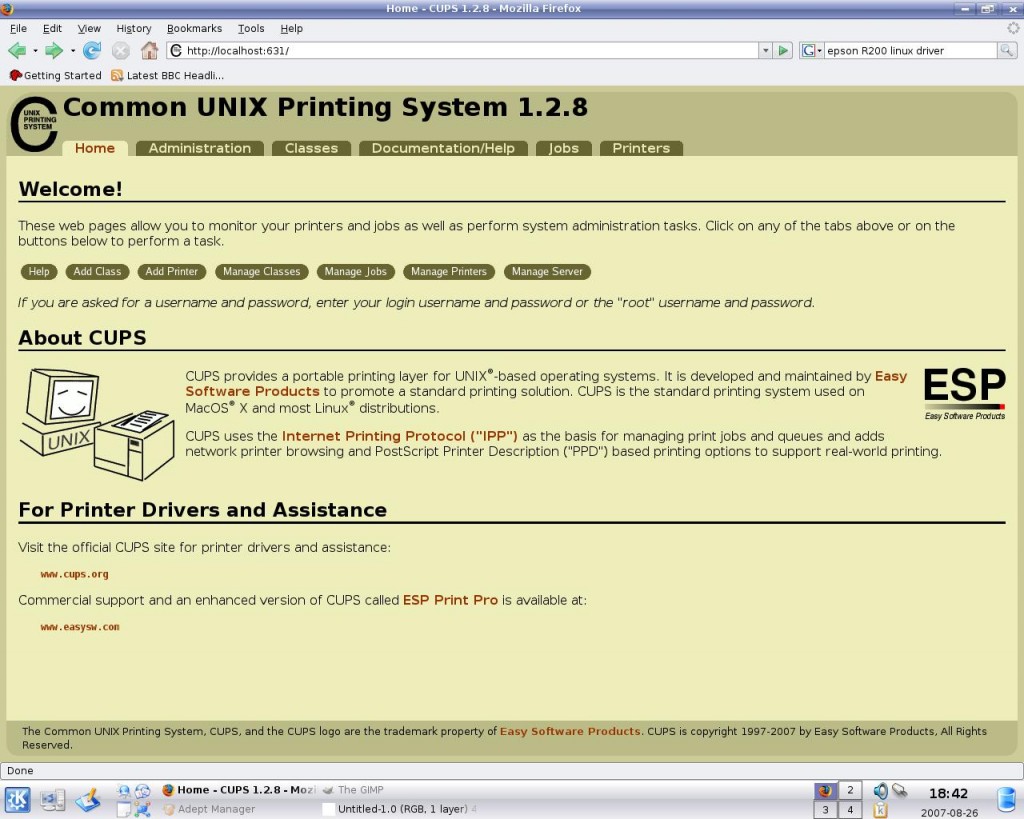Switch to virtual desktop 3
Image resolution: width=1024 pixels, height=819 pixels.
(x=825, y=810)
